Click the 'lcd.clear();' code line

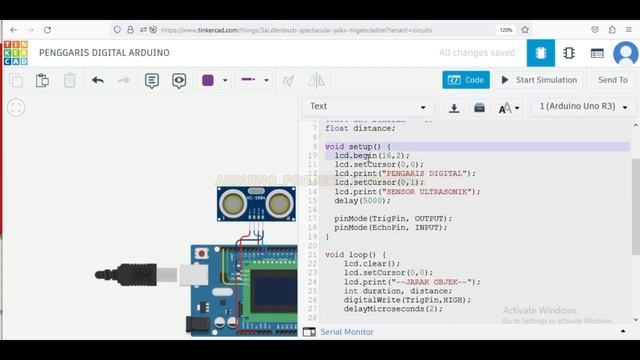click(x=372, y=264)
